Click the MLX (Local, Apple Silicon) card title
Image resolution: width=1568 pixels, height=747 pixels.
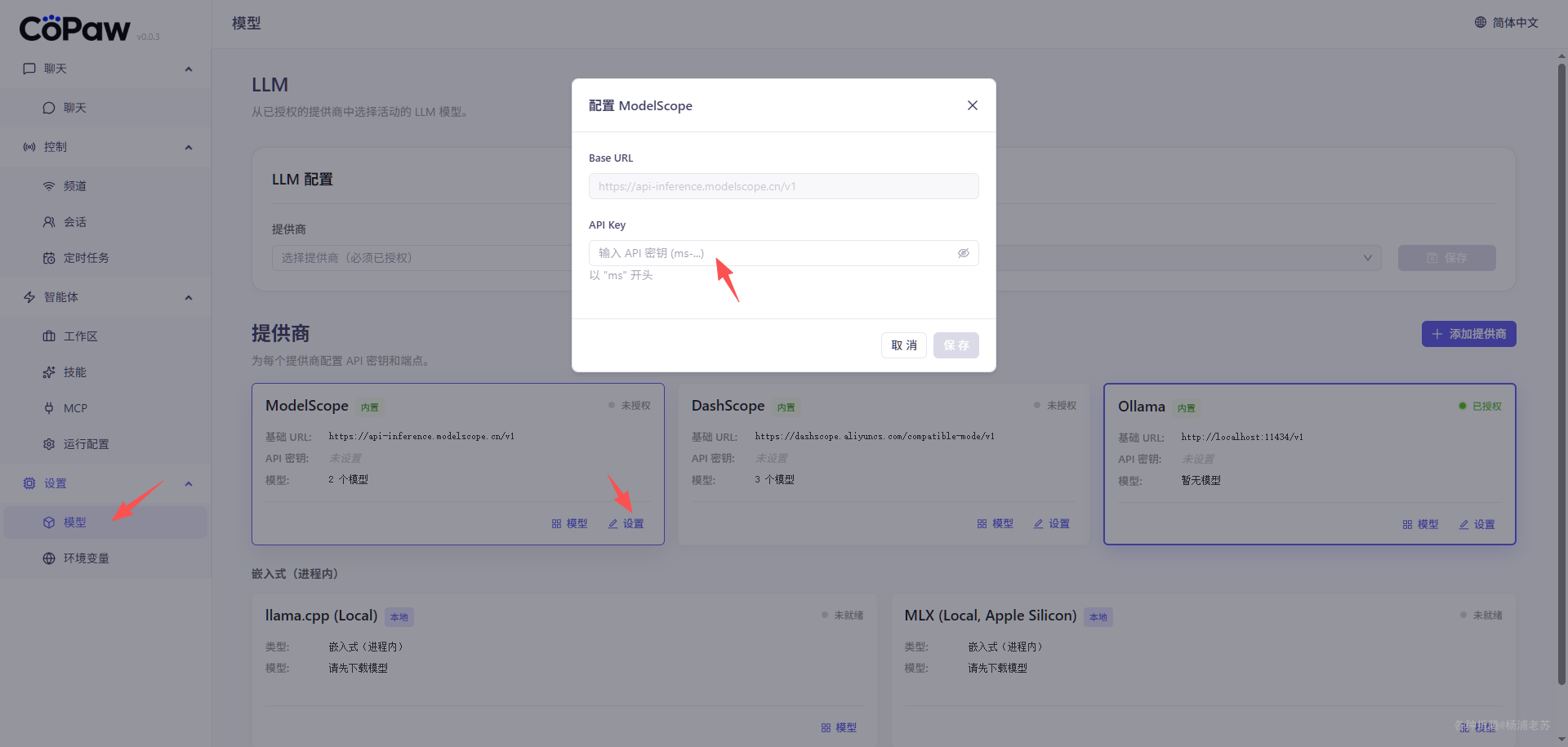pyautogui.click(x=991, y=616)
